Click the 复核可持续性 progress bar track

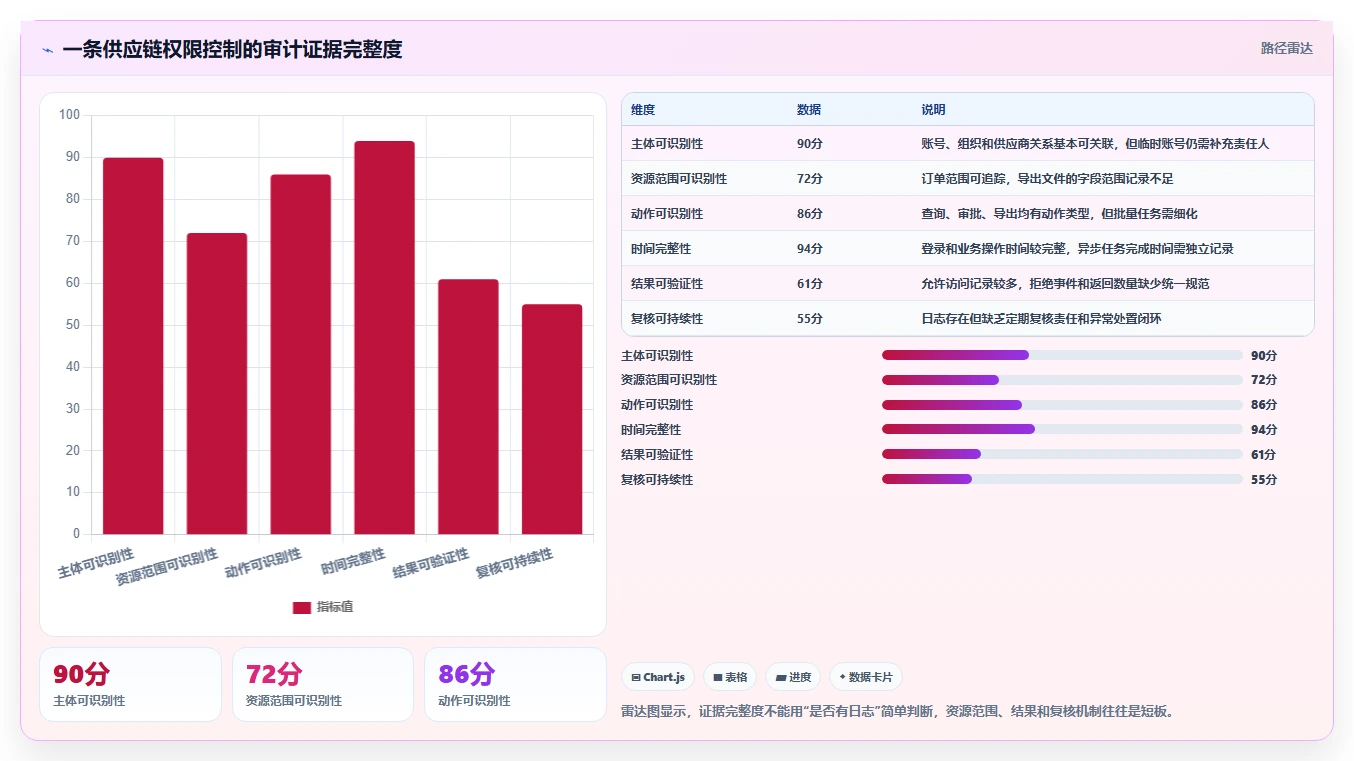pyautogui.click(x=1062, y=479)
